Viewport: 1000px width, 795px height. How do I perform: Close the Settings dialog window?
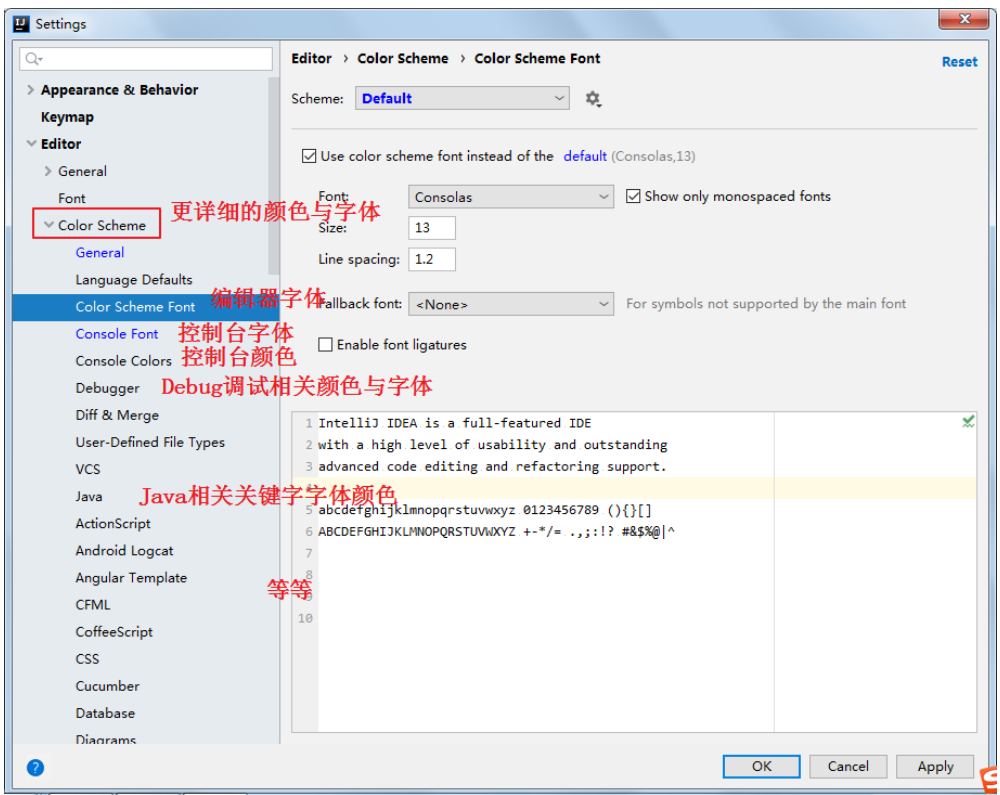(x=964, y=19)
